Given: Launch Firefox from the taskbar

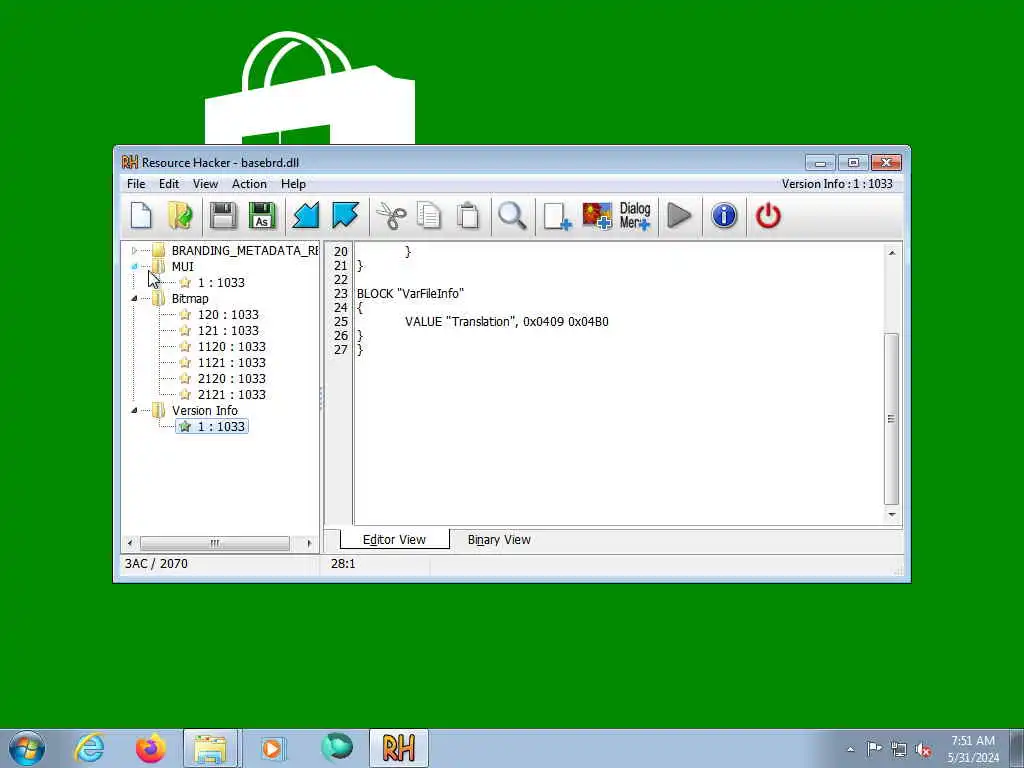Looking at the screenshot, I should pos(150,748).
